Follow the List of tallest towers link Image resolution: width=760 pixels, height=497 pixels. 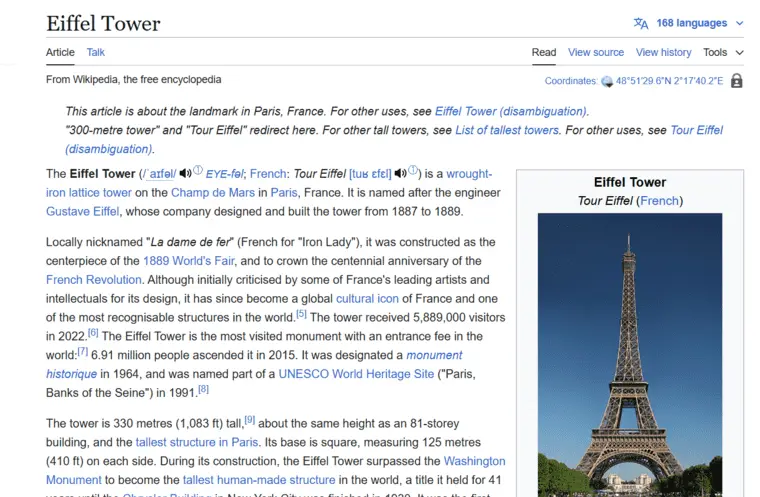(507, 130)
